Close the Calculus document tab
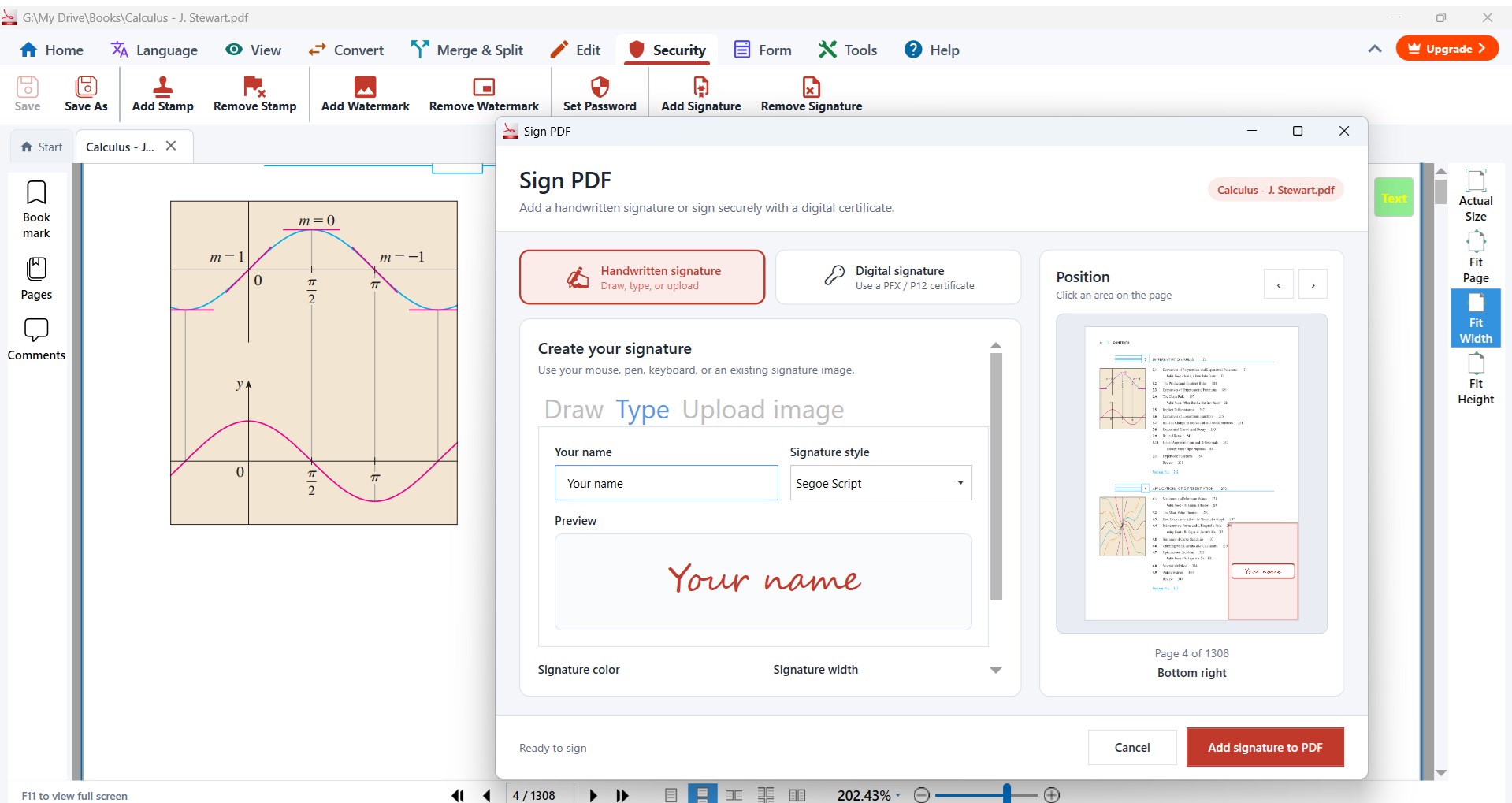Image resolution: width=1512 pixels, height=803 pixels. pos(171,146)
